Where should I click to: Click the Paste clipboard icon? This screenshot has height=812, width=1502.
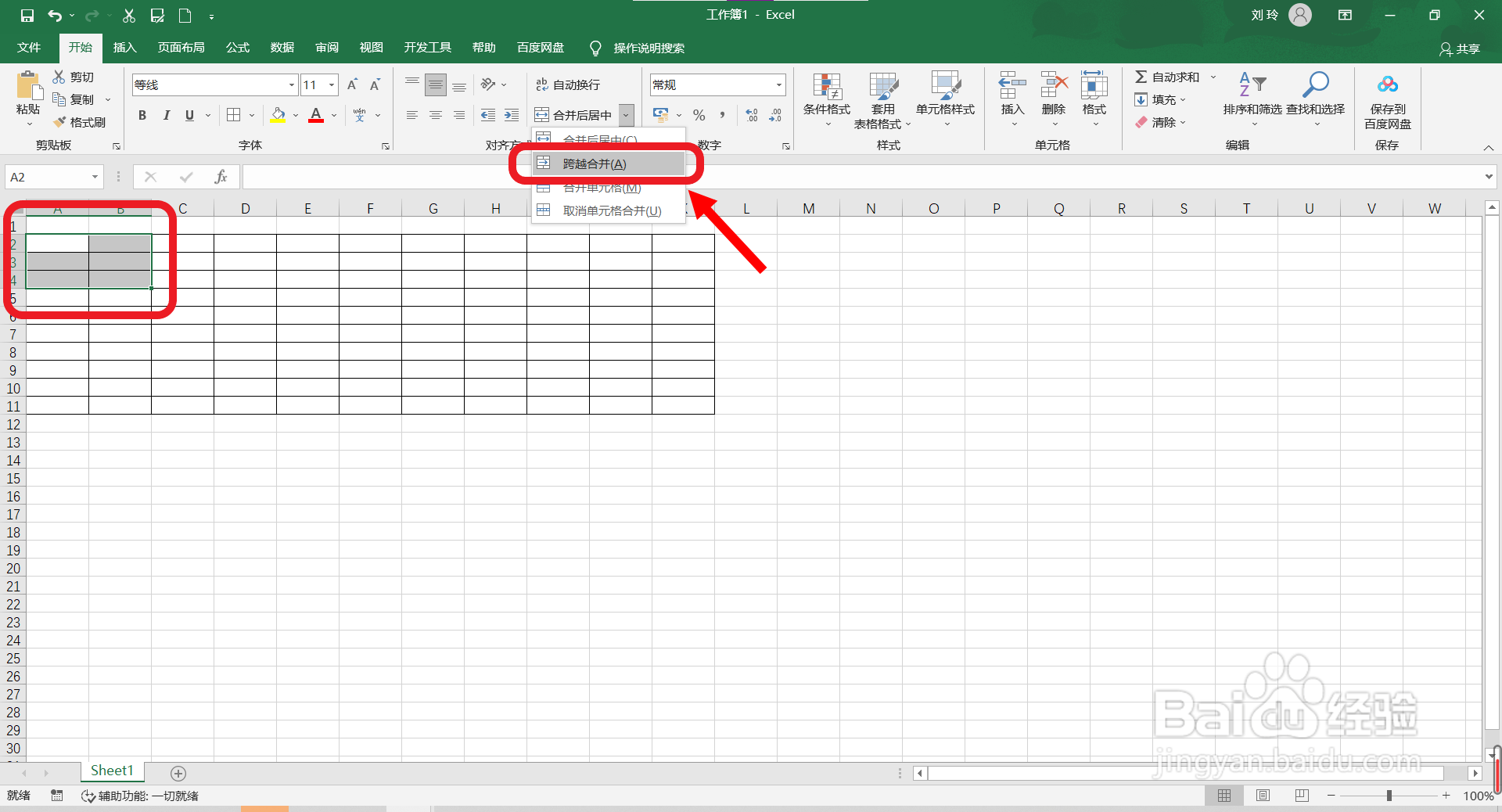tap(28, 86)
